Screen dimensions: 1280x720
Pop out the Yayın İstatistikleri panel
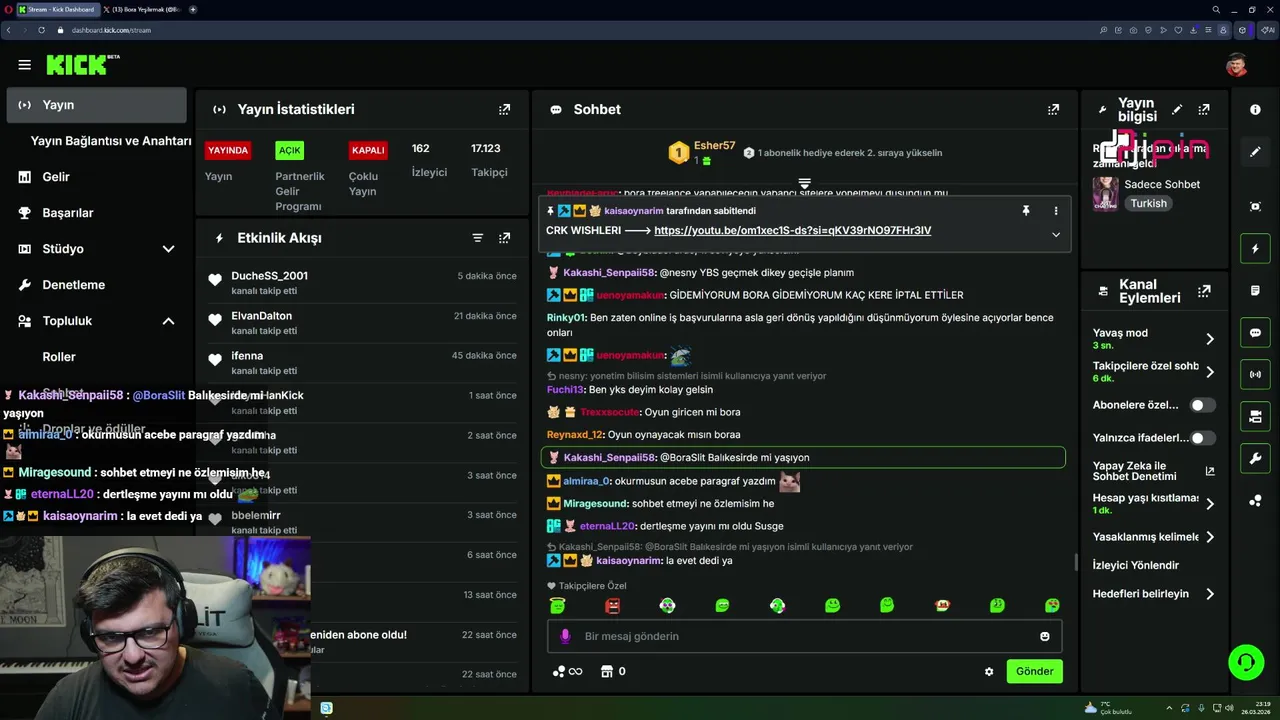tap(504, 109)
